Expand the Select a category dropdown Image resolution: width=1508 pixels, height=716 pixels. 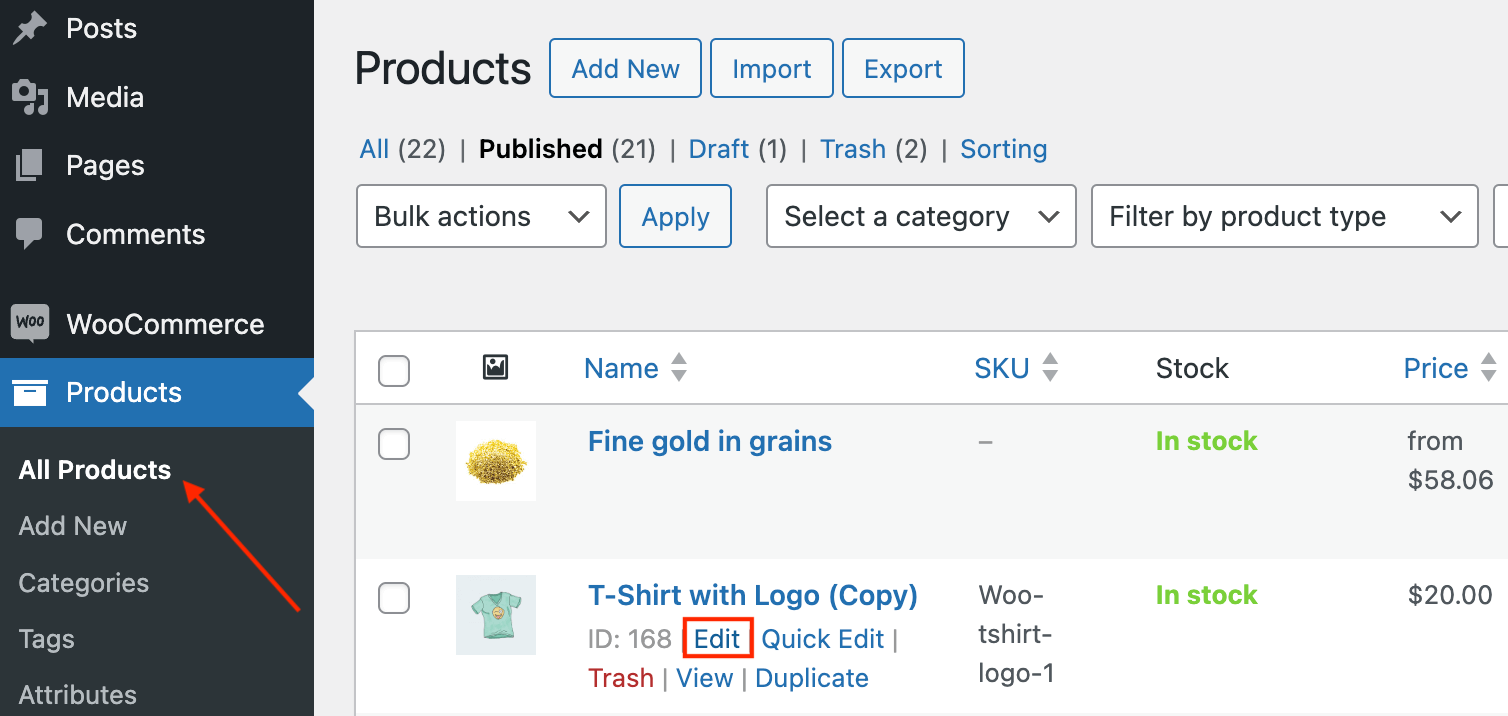click(920, 216)
